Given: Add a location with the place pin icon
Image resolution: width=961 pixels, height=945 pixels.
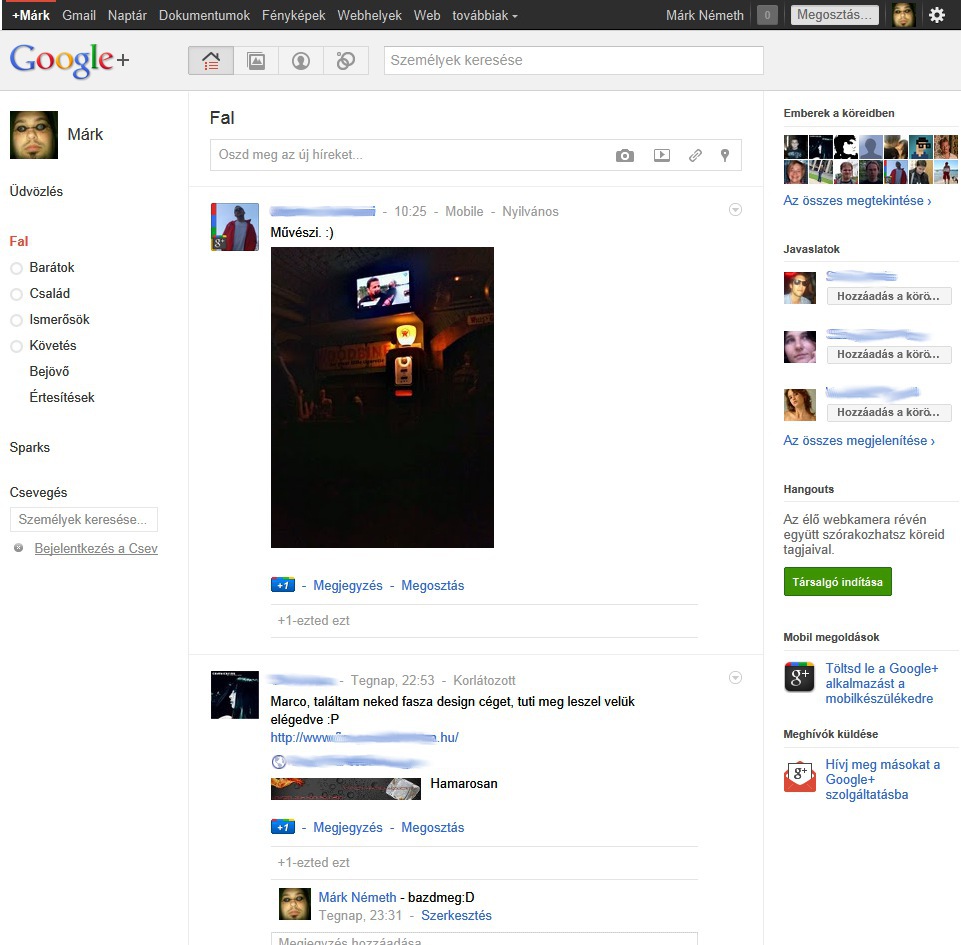Looking at the screenshot, I should point(725,156).
